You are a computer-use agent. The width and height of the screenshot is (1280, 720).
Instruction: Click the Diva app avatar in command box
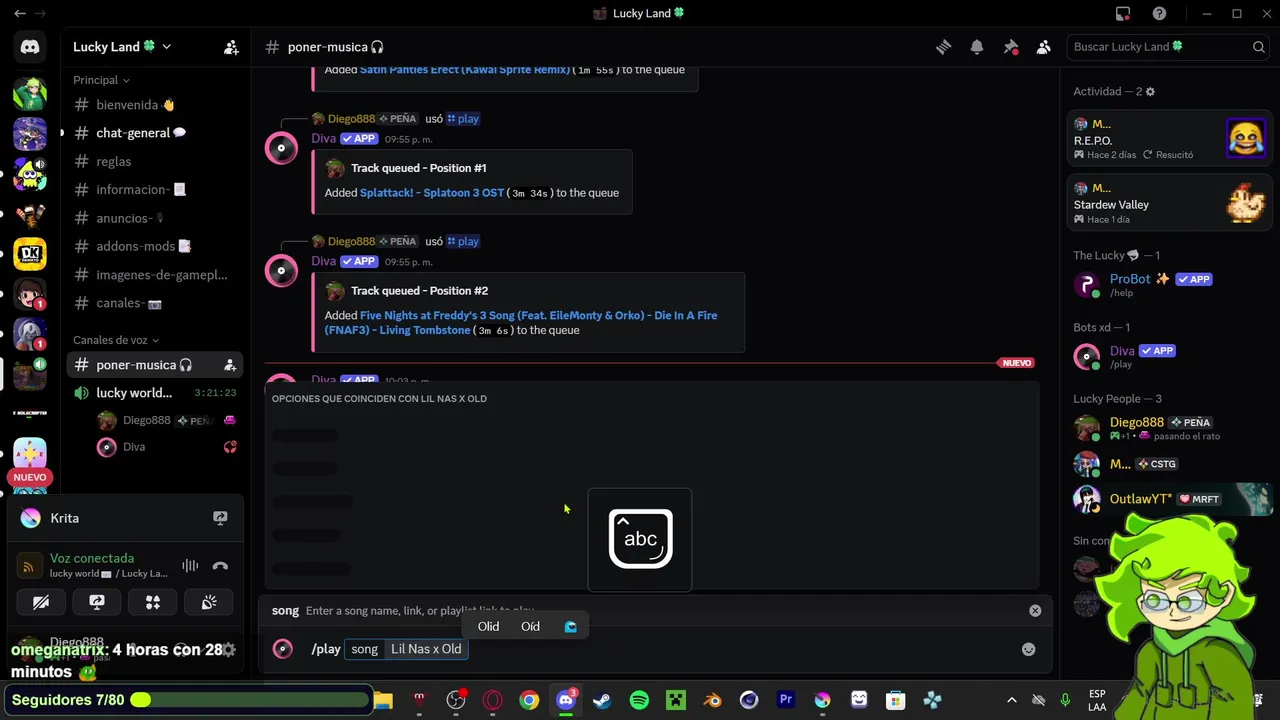tap(283, 649)
